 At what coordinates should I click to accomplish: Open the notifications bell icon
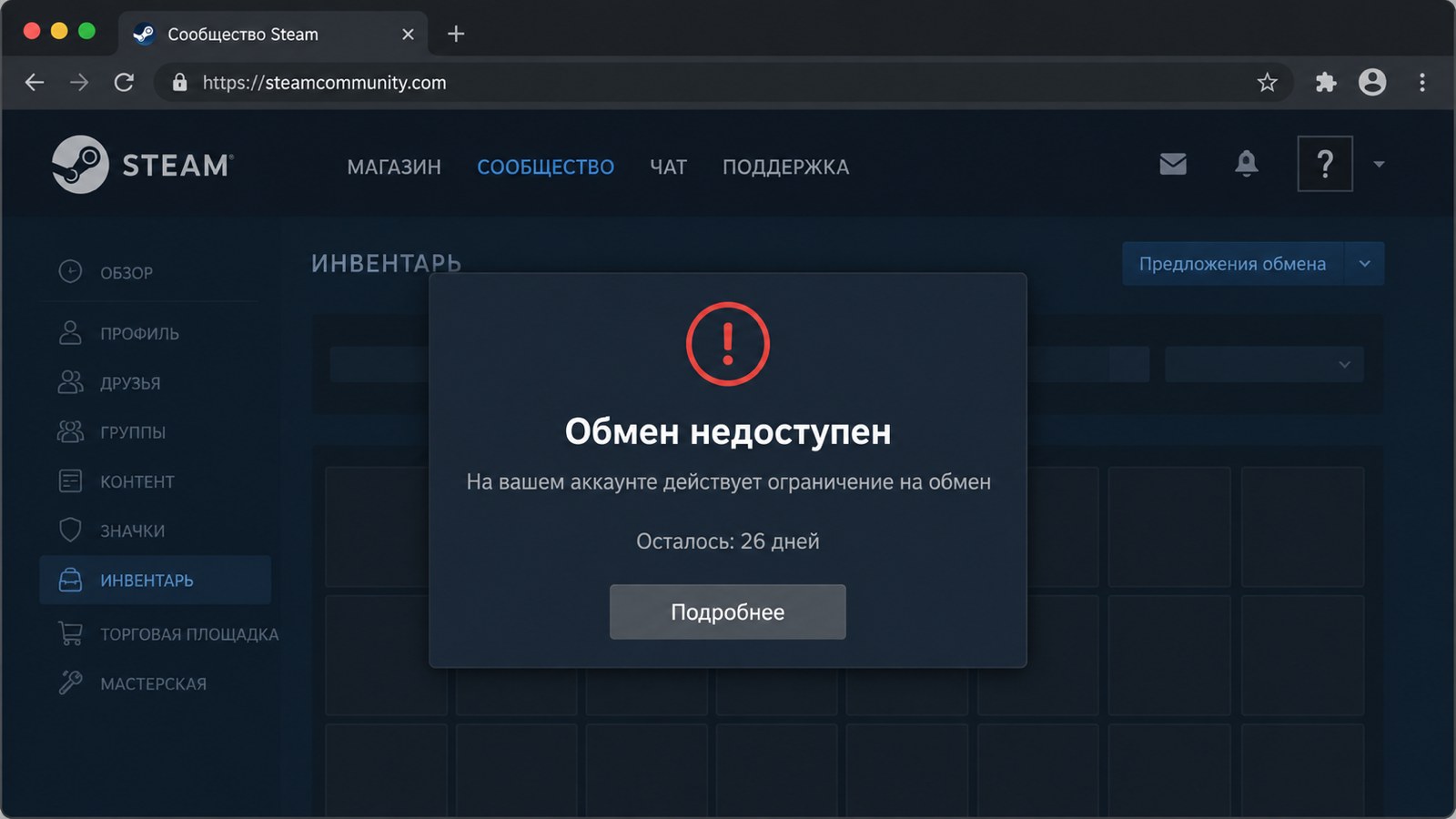(1246, 164)
